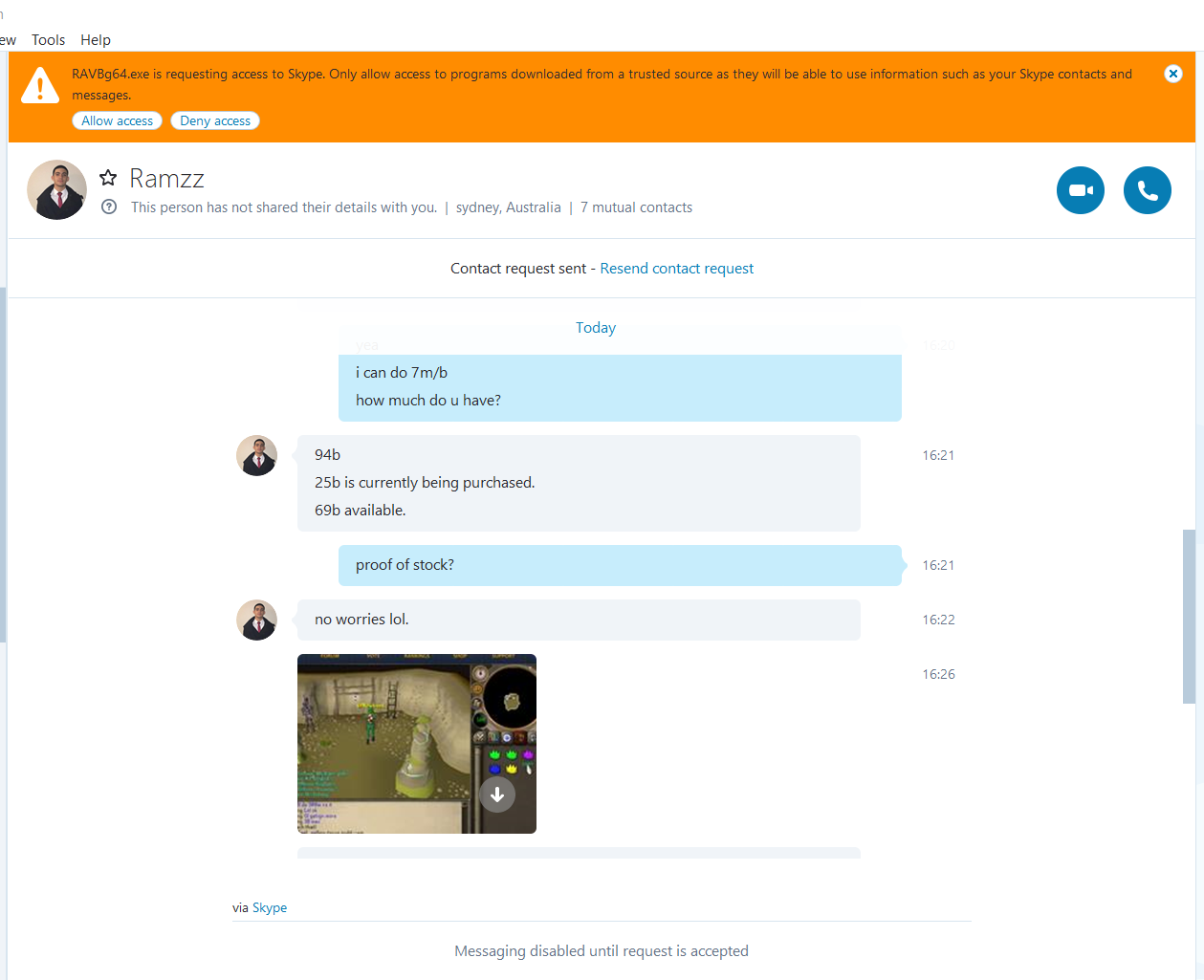Click the '7 mutual contacts' text
Screen dimensions: 1204x980
(636, 207)
